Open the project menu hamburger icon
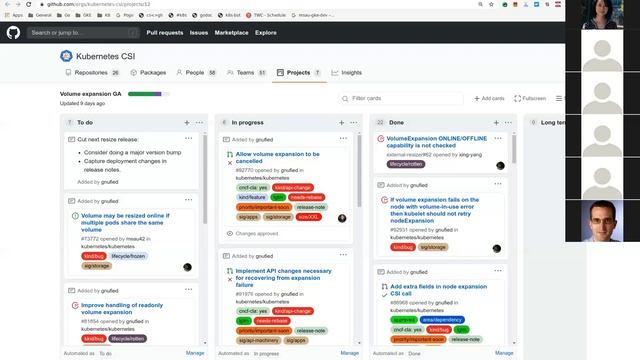 click(559, 98)
